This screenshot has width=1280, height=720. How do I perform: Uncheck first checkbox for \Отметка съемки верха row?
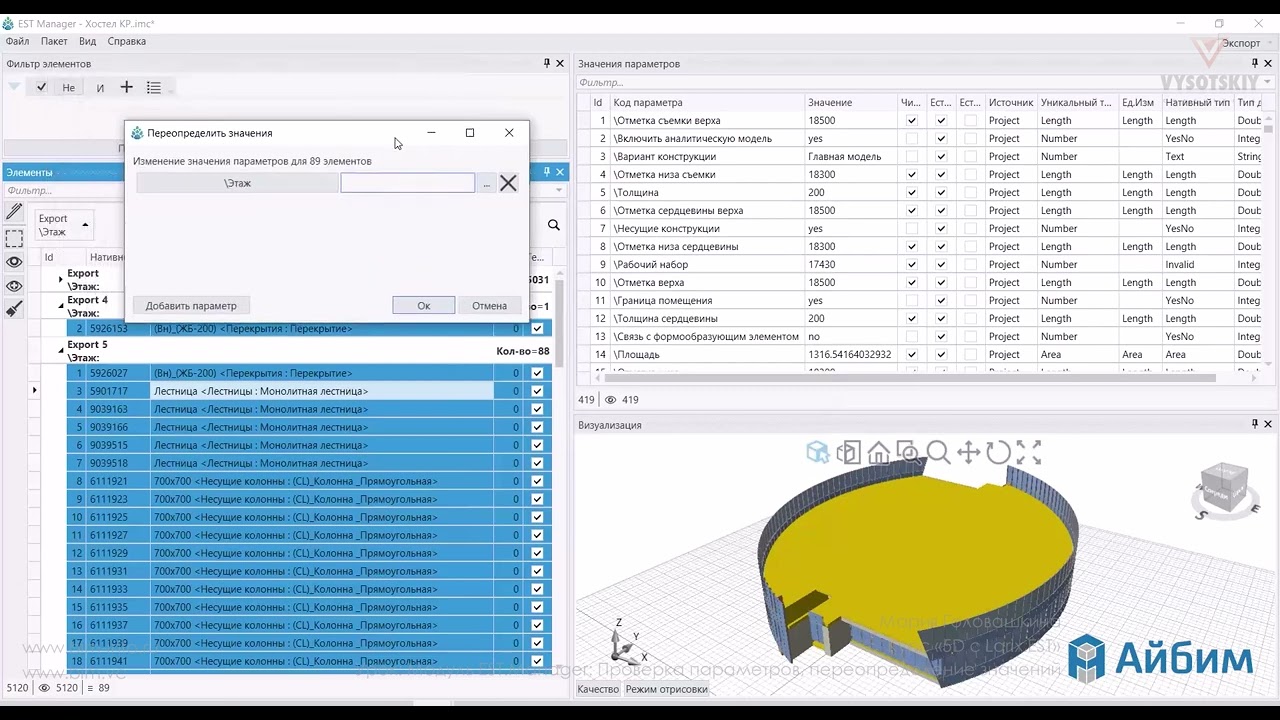click(x=911, y=121)
